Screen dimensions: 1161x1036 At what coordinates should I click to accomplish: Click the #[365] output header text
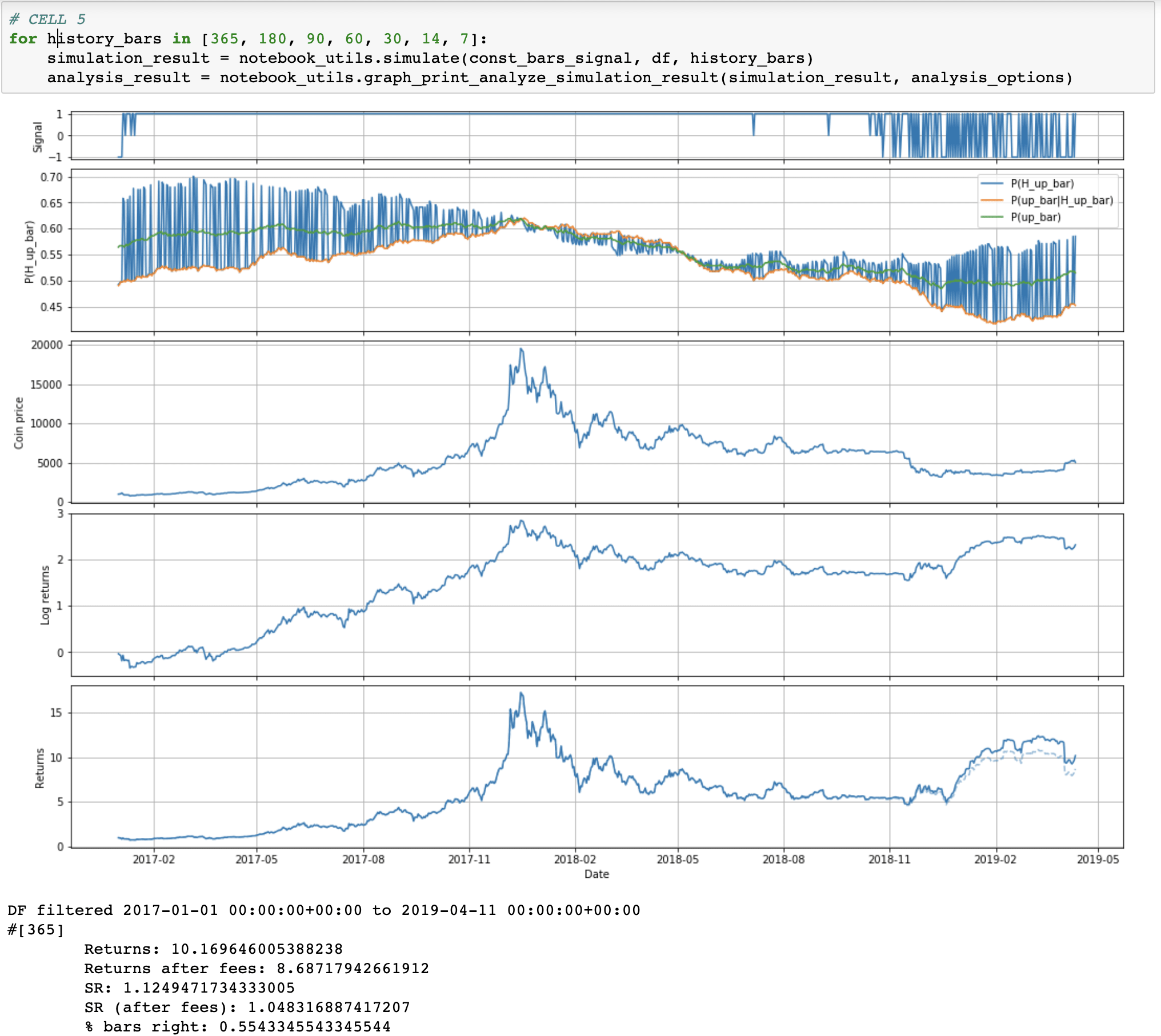coord(35,930)
